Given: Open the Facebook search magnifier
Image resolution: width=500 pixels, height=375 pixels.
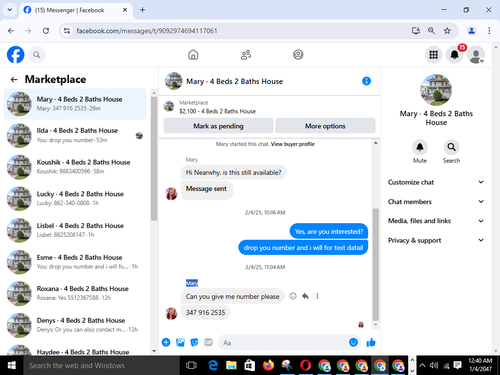Looking at the screenshot, I should tap(37, 55).
